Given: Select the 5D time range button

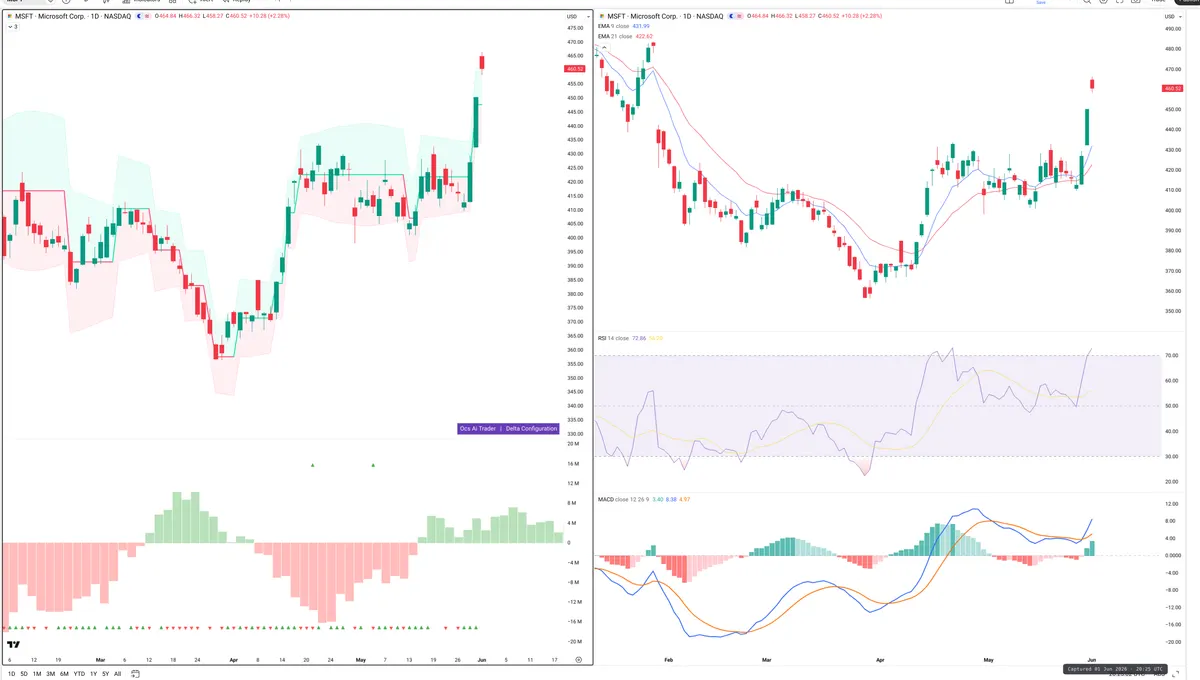Looking at the screenshot, I should (24, 674).
